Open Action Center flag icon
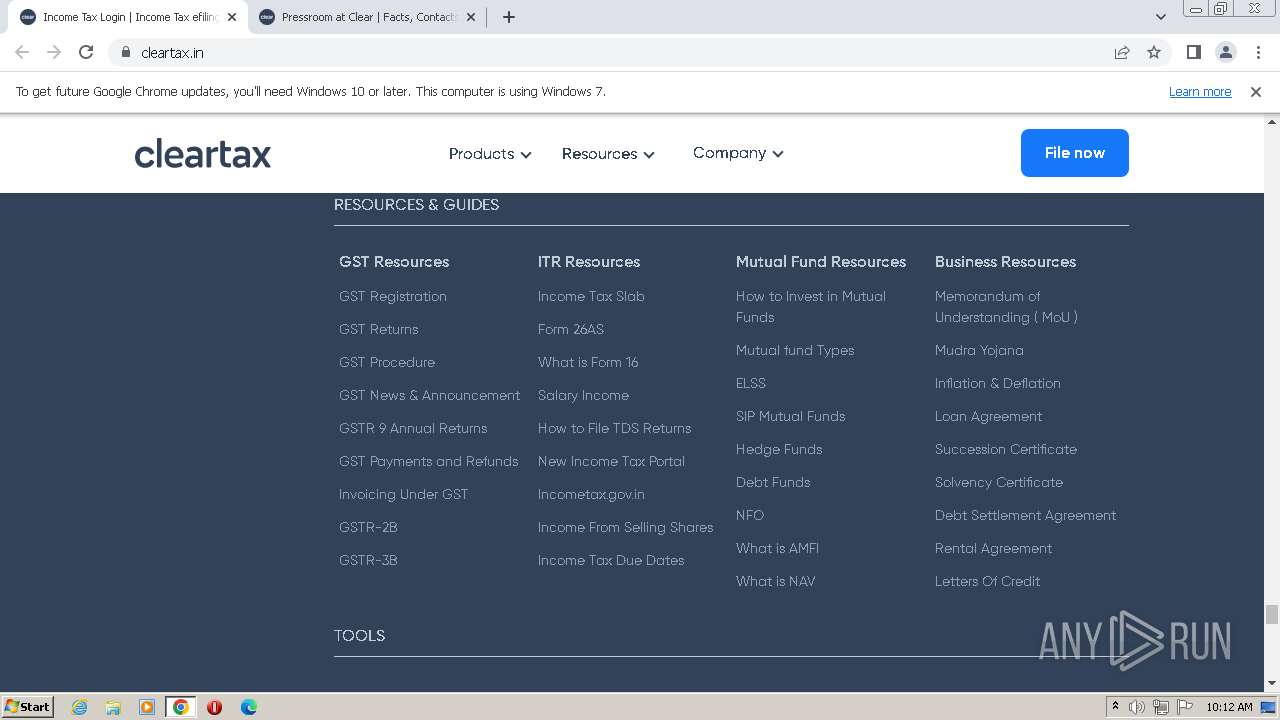This screenshot has width=1280, height=720. (x=1185, y=707)
